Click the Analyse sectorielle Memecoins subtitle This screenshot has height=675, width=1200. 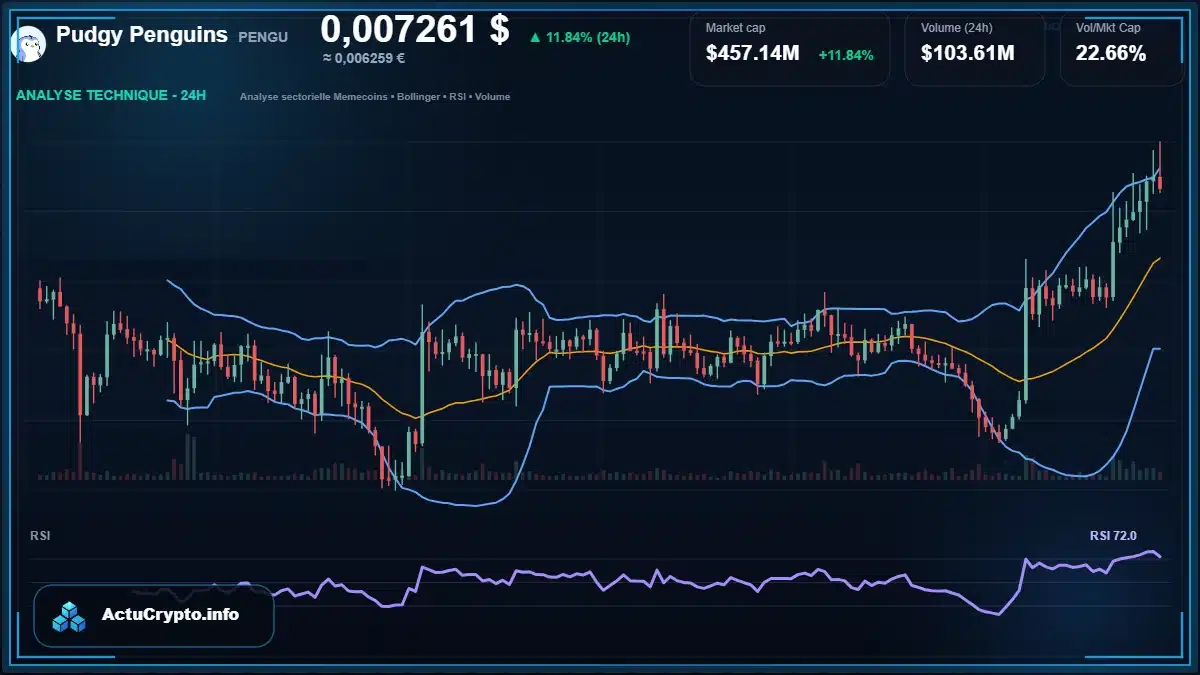tap(375, 97)
